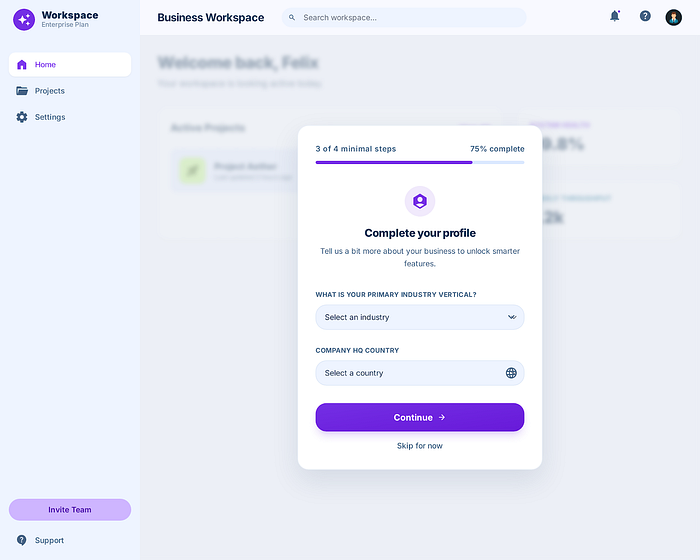Screen dimensions: 700x560
Task: Click the help question mark icon
Action: pyautogui.click(x=645, y=16)
